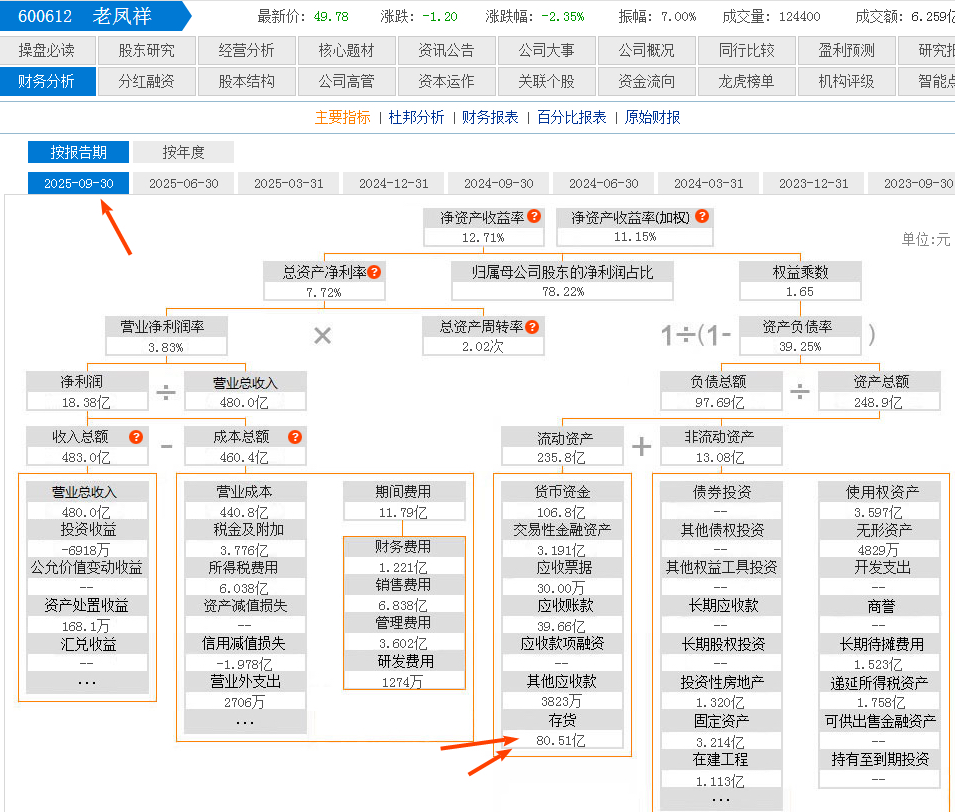The image size is (955, 812).
Task: Open 龙虎榜单 tab
Action: [746, 81]
